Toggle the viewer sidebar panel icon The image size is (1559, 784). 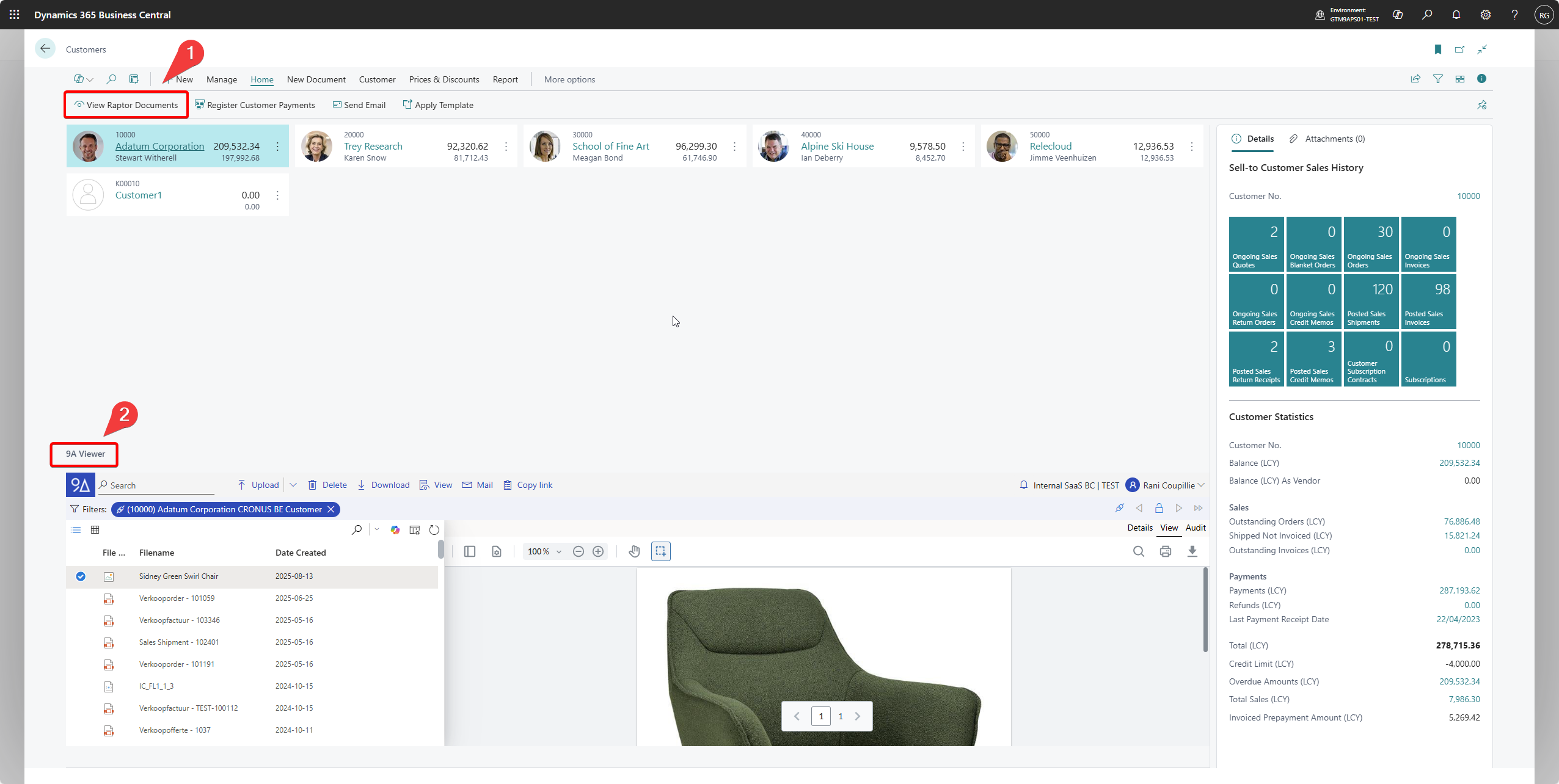pyautogui.click(x=469, y=551)
